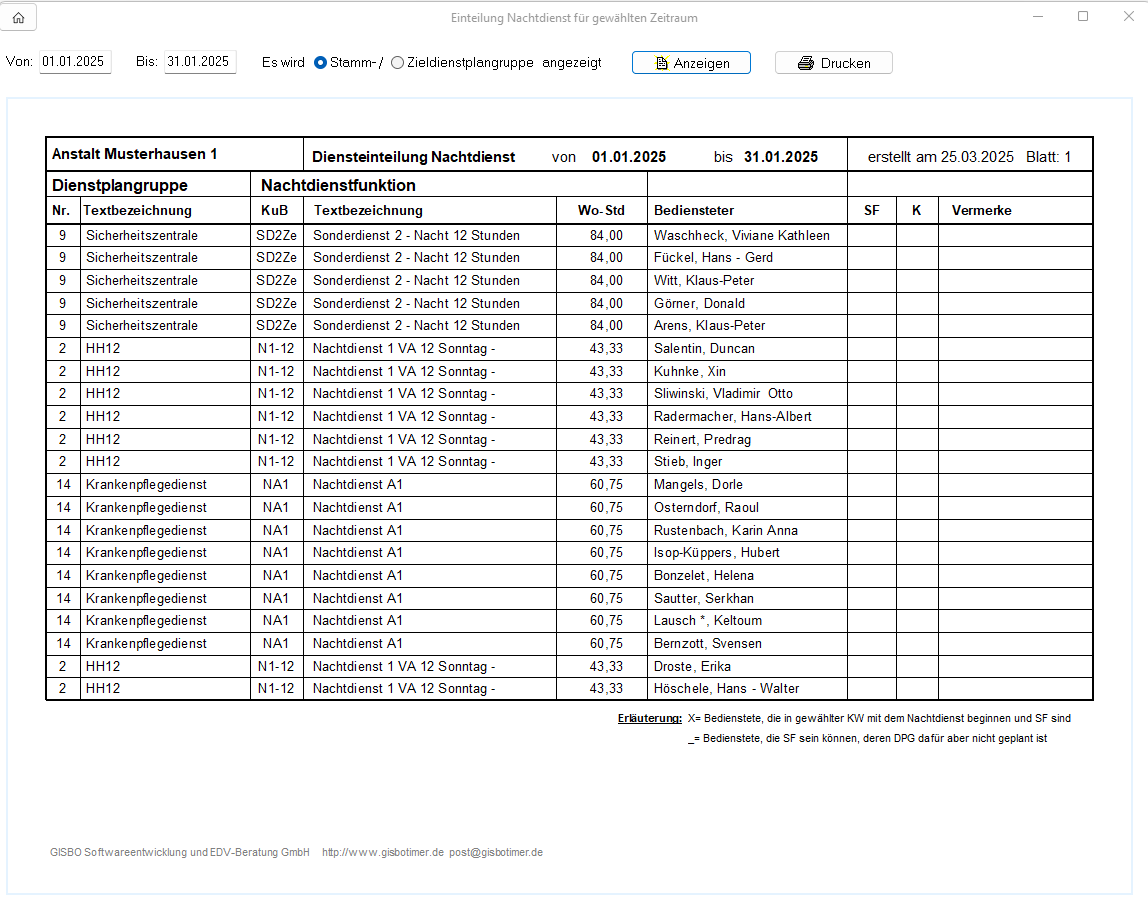Select the Zieldienstplangruppe radio button
The width and height of the screenshot is (1148, 913).
(398, 62)
